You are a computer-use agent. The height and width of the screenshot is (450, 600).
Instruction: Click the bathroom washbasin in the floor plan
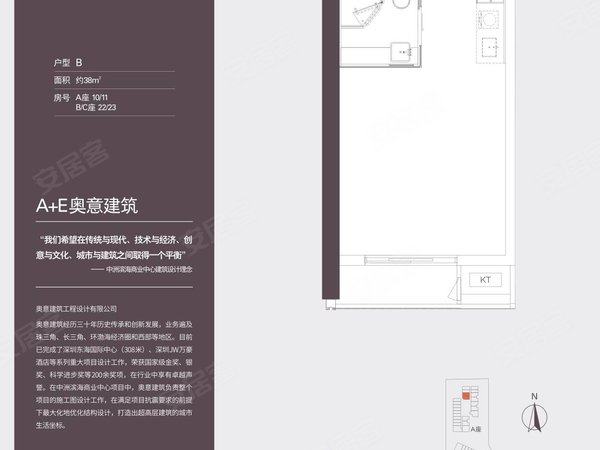pos(401,52)
